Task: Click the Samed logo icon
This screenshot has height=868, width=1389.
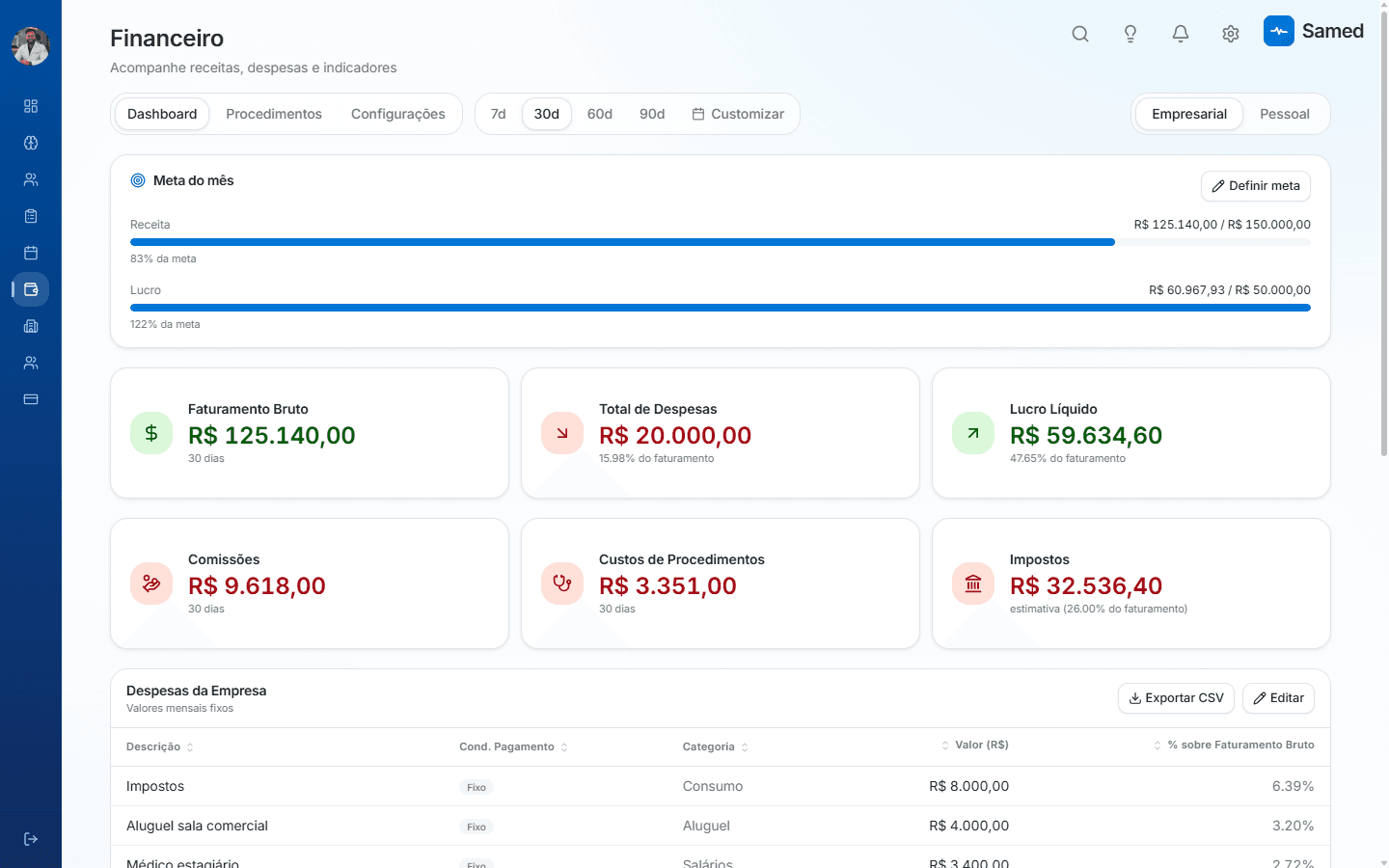Action: tap(1279, 31)
